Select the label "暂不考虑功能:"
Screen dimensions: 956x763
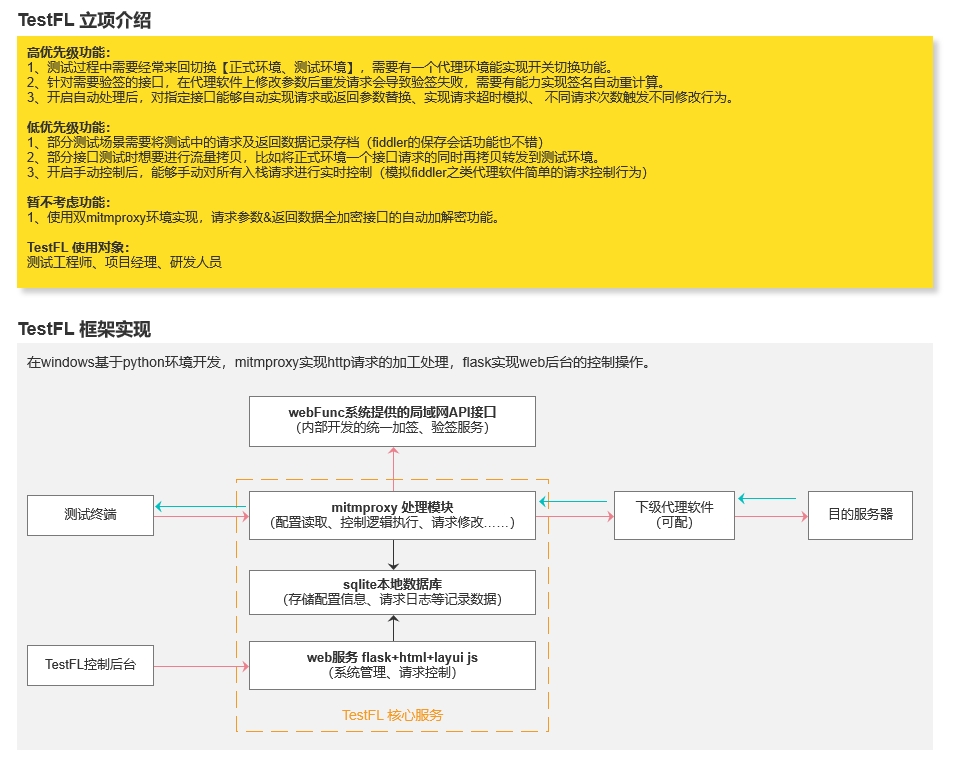click(x=68, y=202)
